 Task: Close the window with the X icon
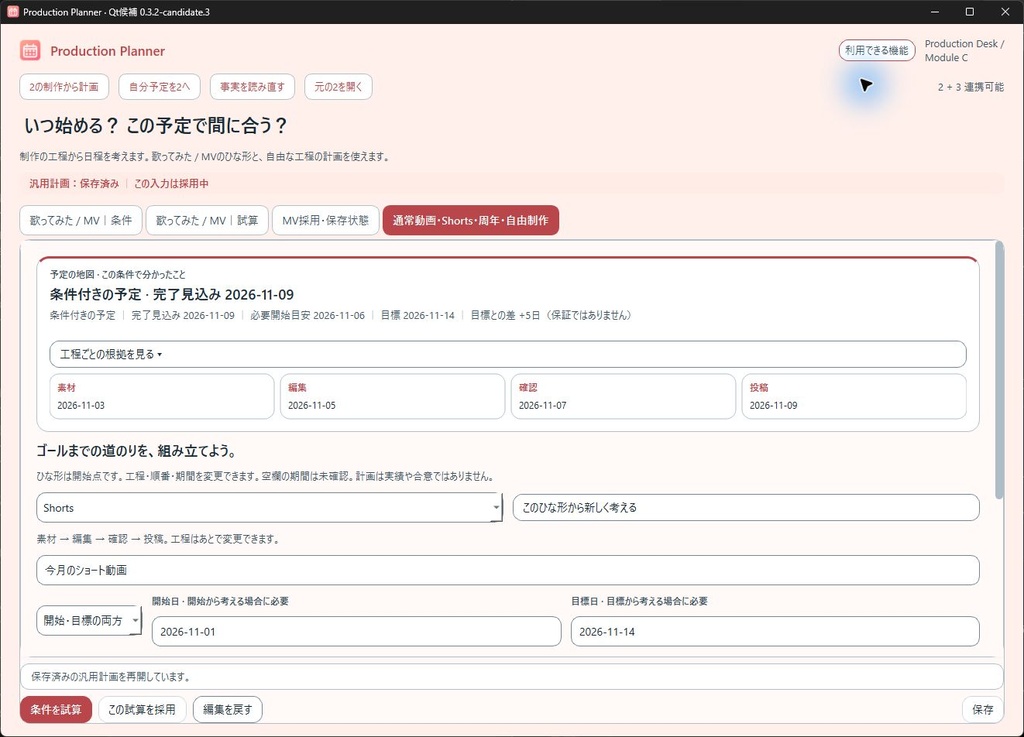click(x=1005, y=12)
